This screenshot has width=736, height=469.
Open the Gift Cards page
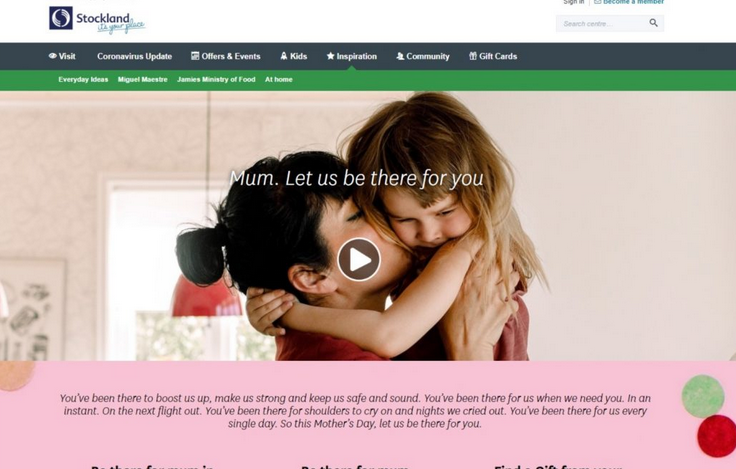pyautogui.click(x=493, y=56)
